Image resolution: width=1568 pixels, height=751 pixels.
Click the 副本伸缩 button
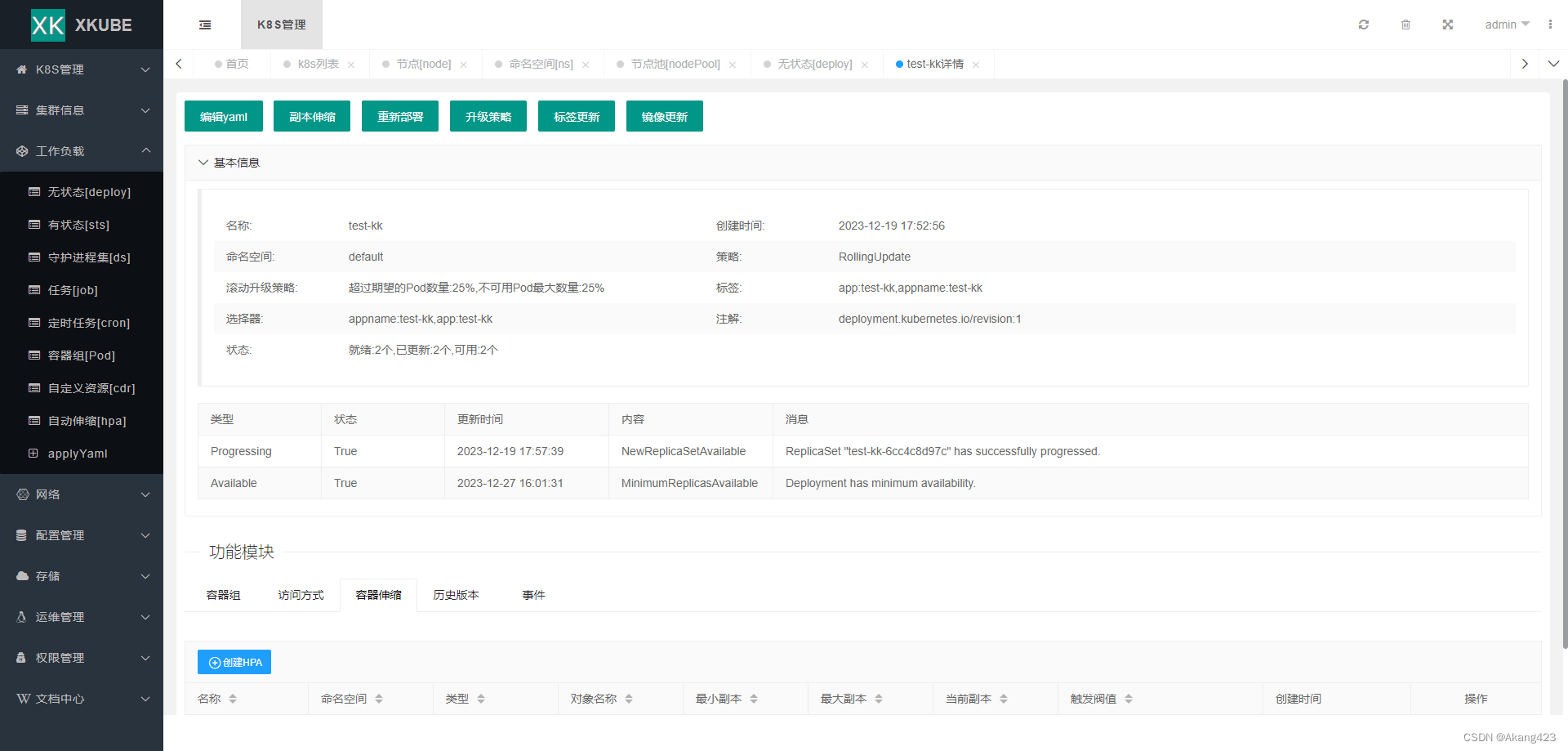coord(312,116)
